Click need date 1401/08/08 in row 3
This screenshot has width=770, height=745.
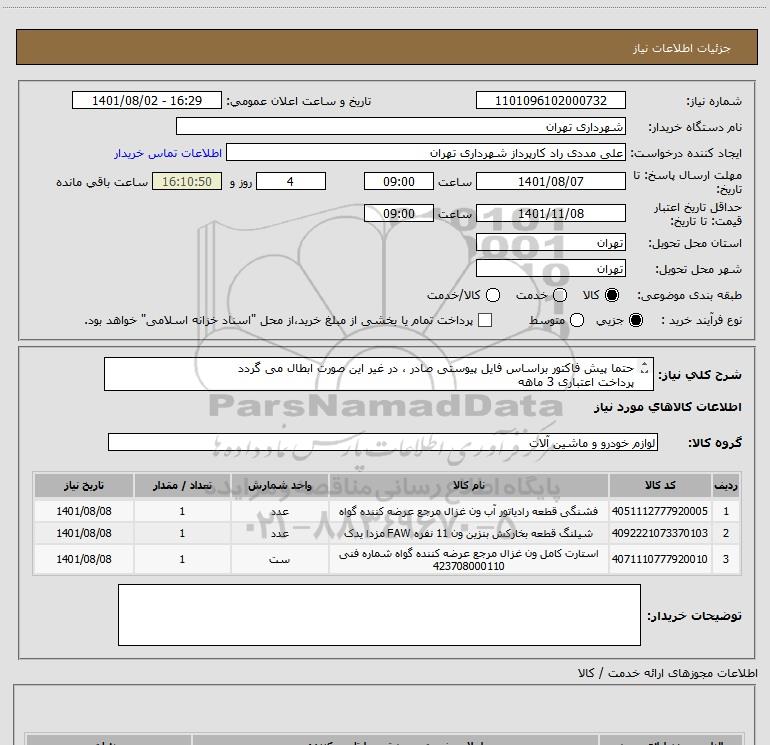(x=84, y=559)
